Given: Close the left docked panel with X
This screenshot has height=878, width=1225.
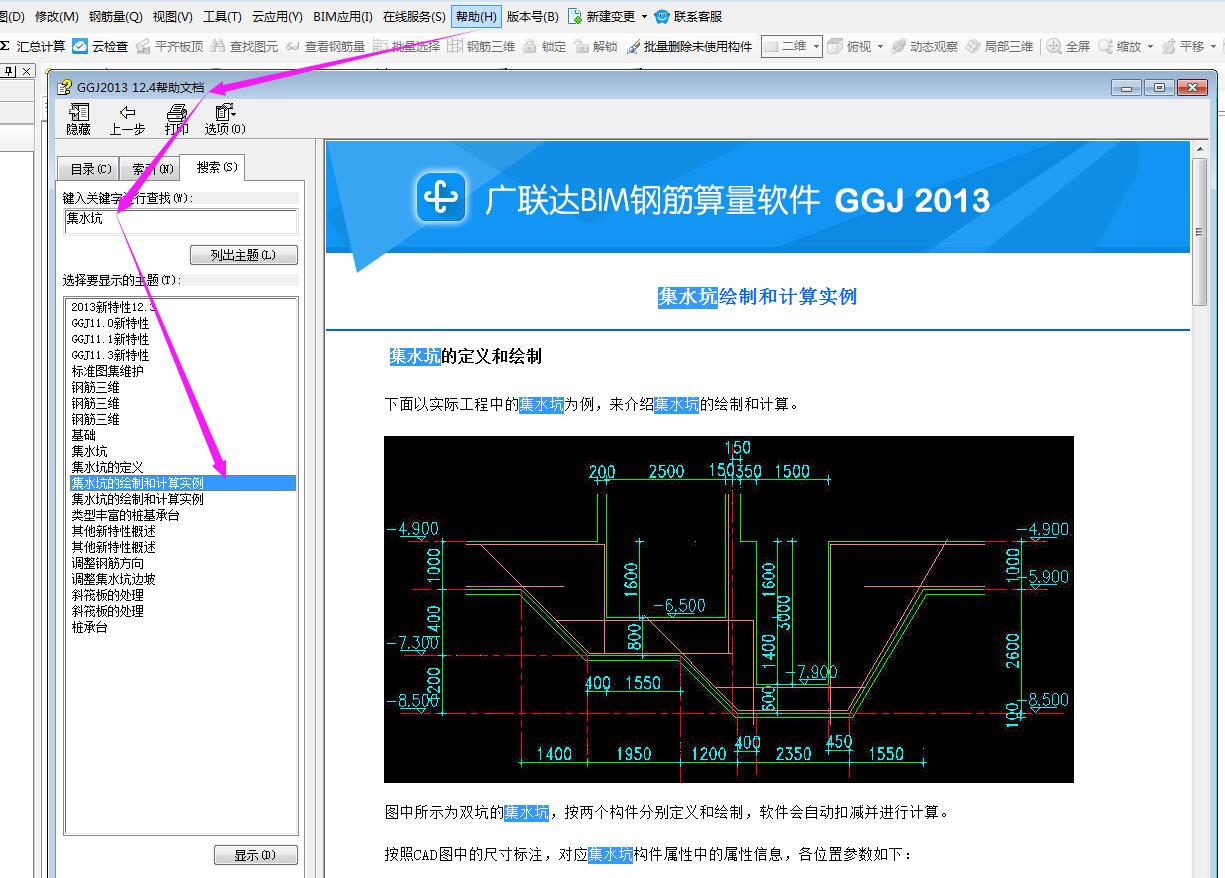Looking at the screenshot, I should tap(26, 71).
